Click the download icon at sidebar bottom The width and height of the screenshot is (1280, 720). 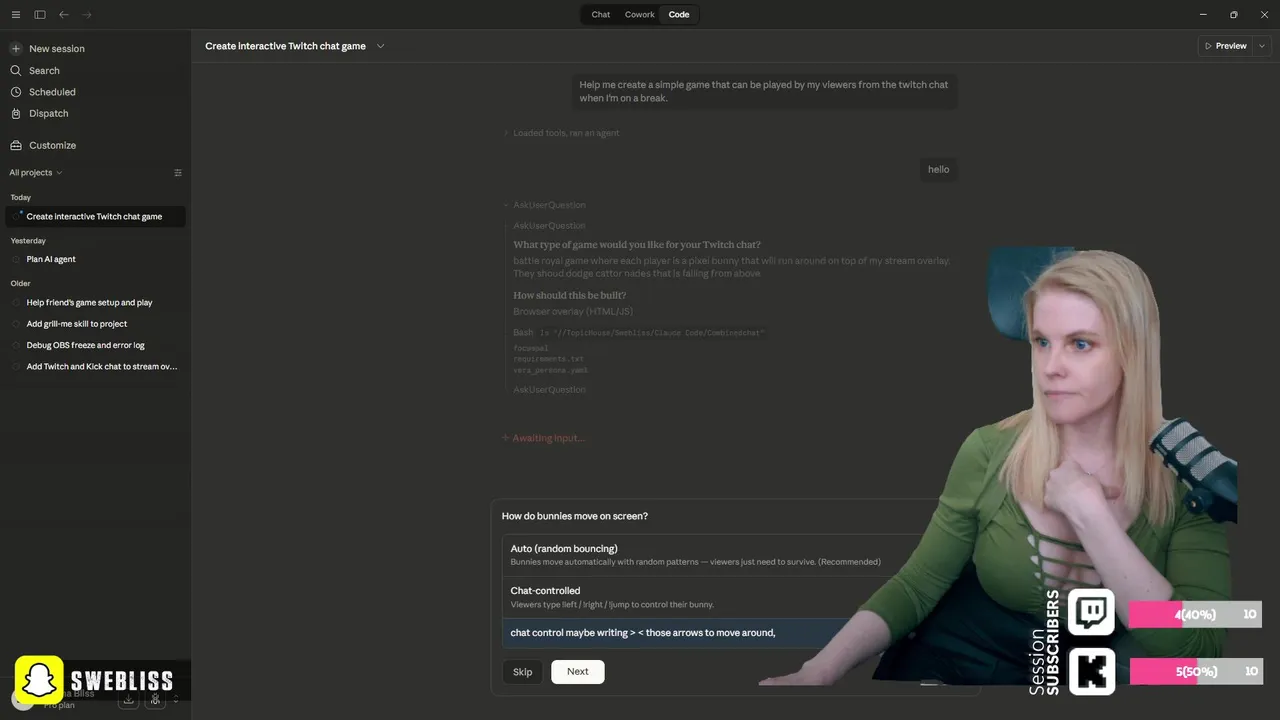coord(128,699)
